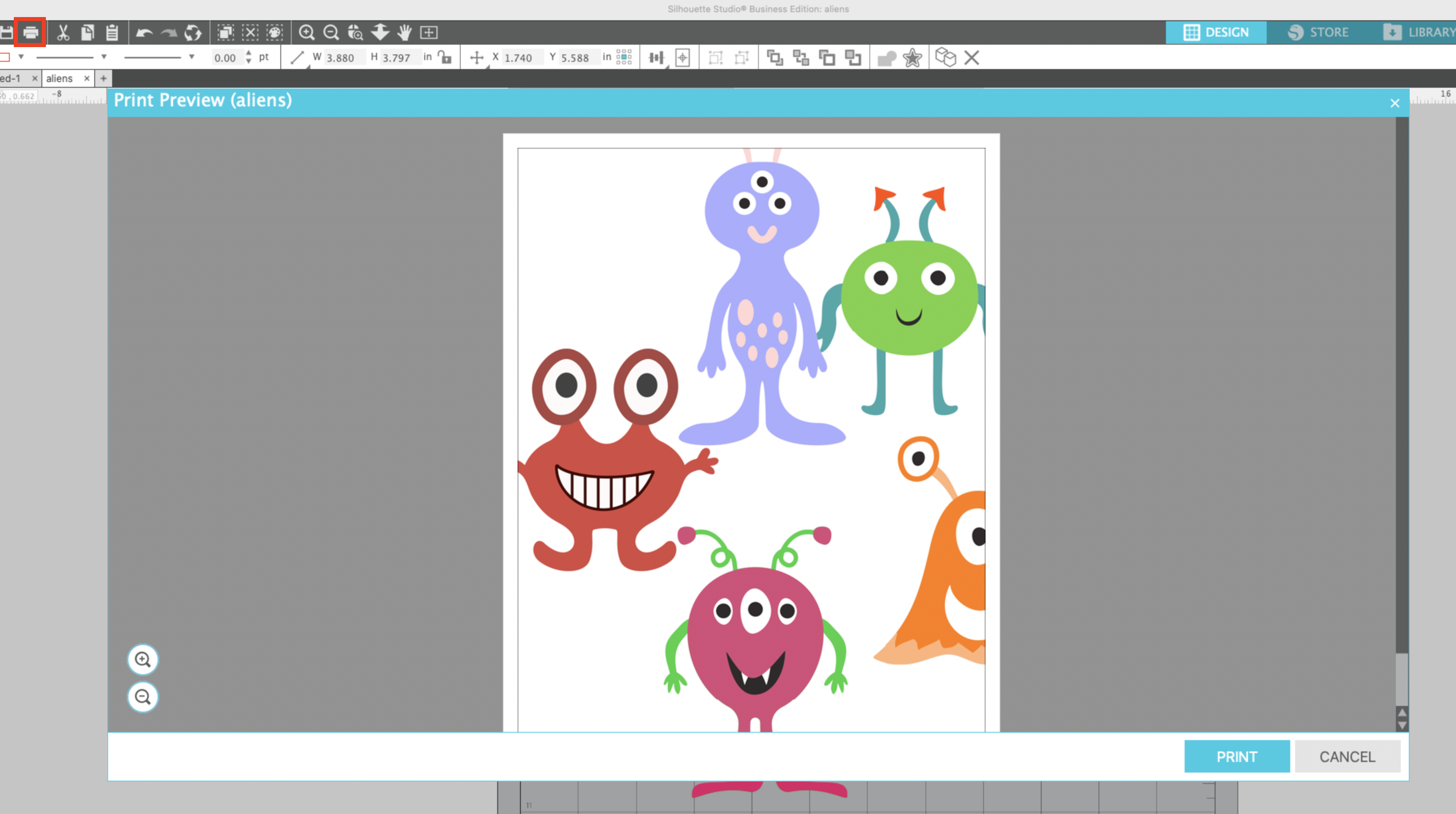Open the LIBRARY tab
1456x814 pixels.
(x=1419, y=32)
